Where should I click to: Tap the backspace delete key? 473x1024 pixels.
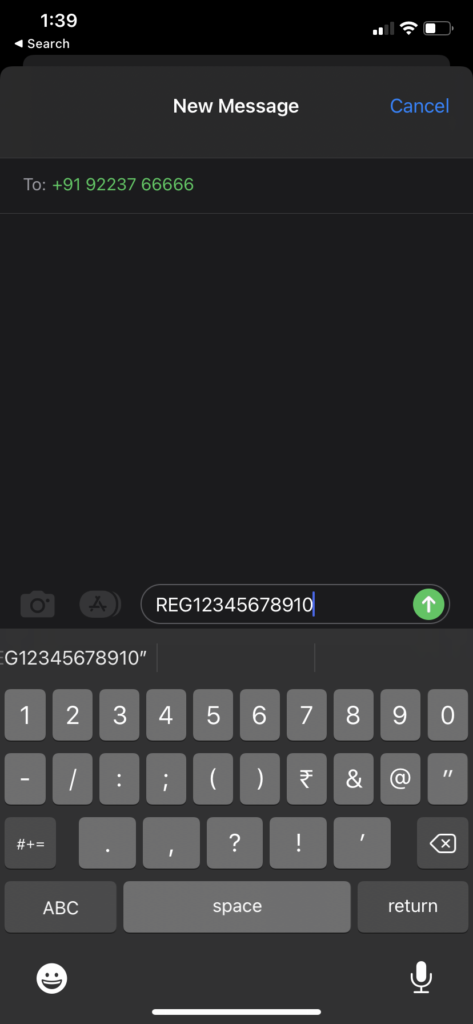[443, 843]
